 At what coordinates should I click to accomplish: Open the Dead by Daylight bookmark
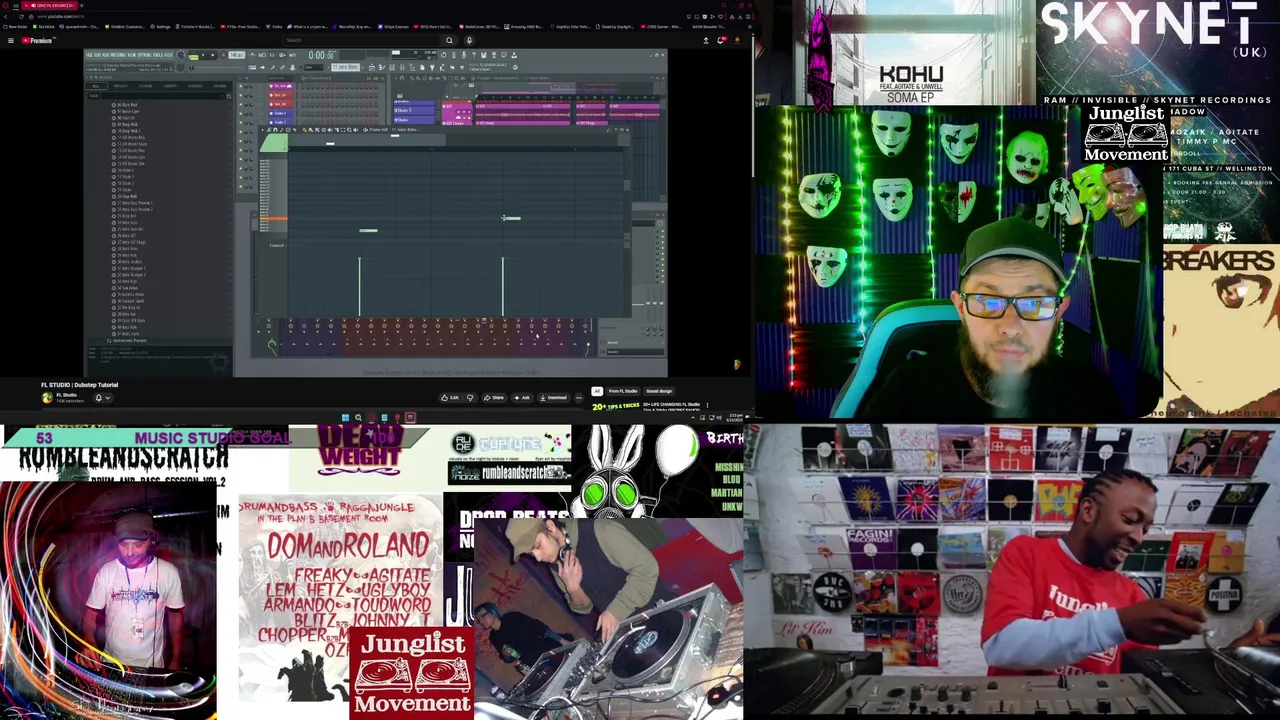[x=617, y=27]
